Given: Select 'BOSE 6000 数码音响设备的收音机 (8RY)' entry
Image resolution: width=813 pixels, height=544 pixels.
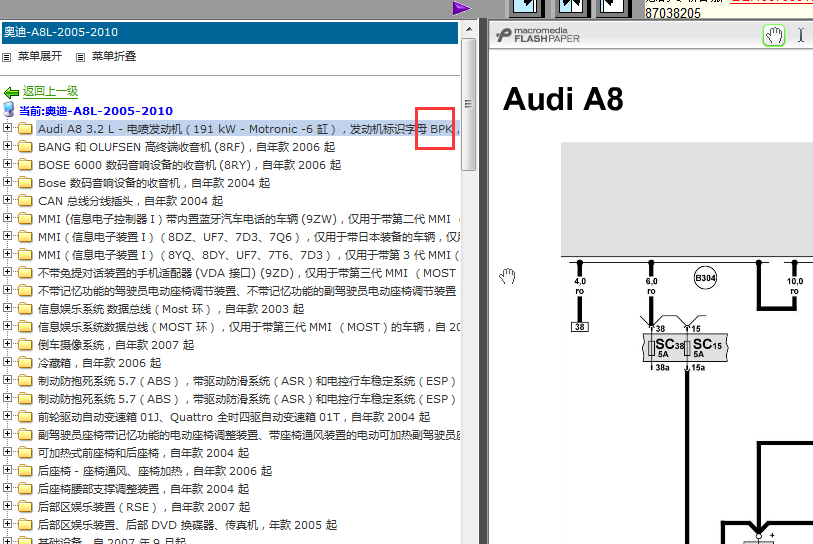Looking at the screenshot, I should tap(190, 165).
